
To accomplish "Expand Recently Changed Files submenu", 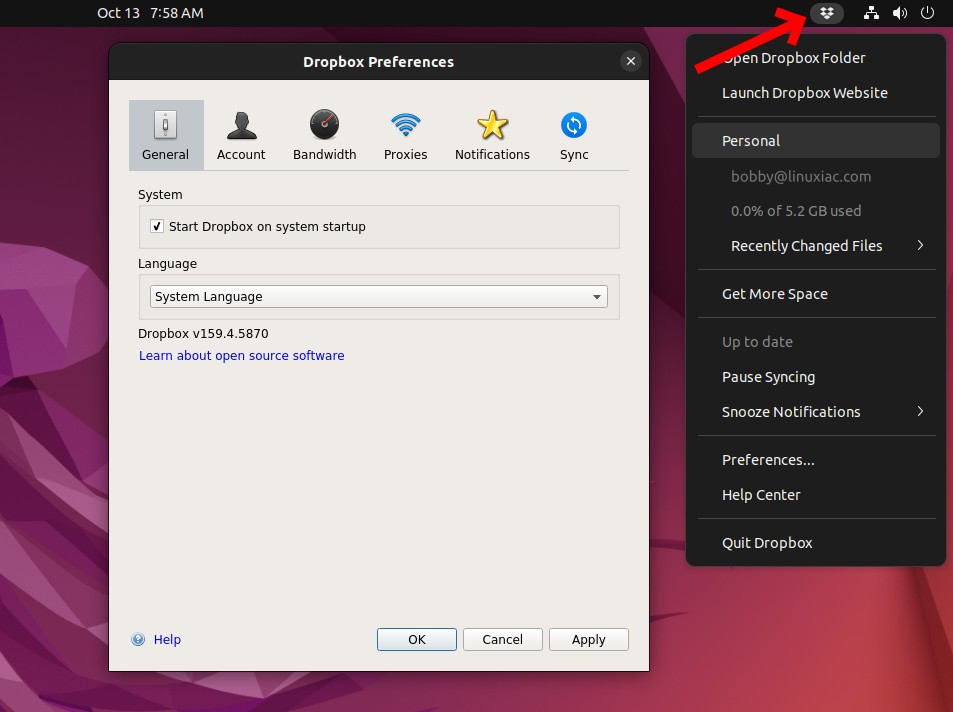I will [x=816, y=246].
